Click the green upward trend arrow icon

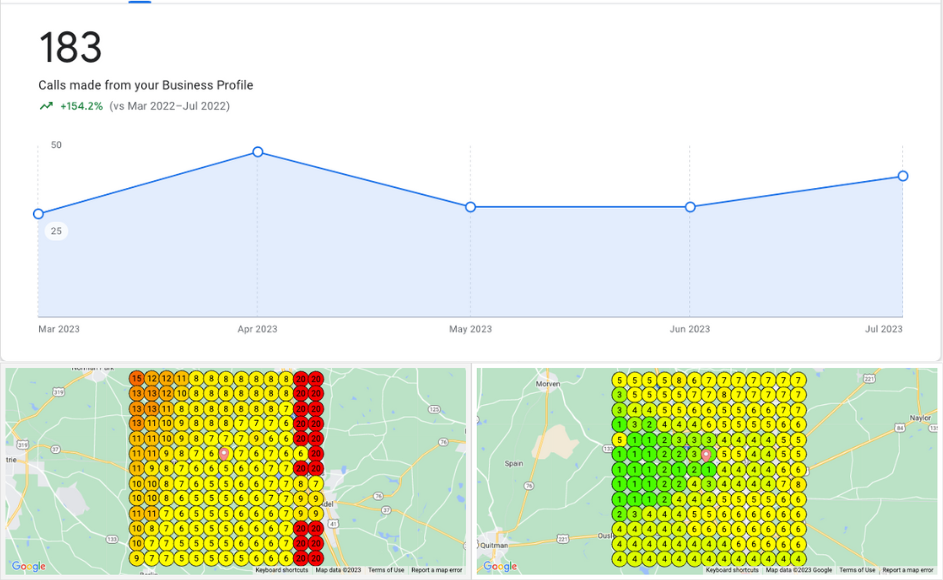pos(46,106)
